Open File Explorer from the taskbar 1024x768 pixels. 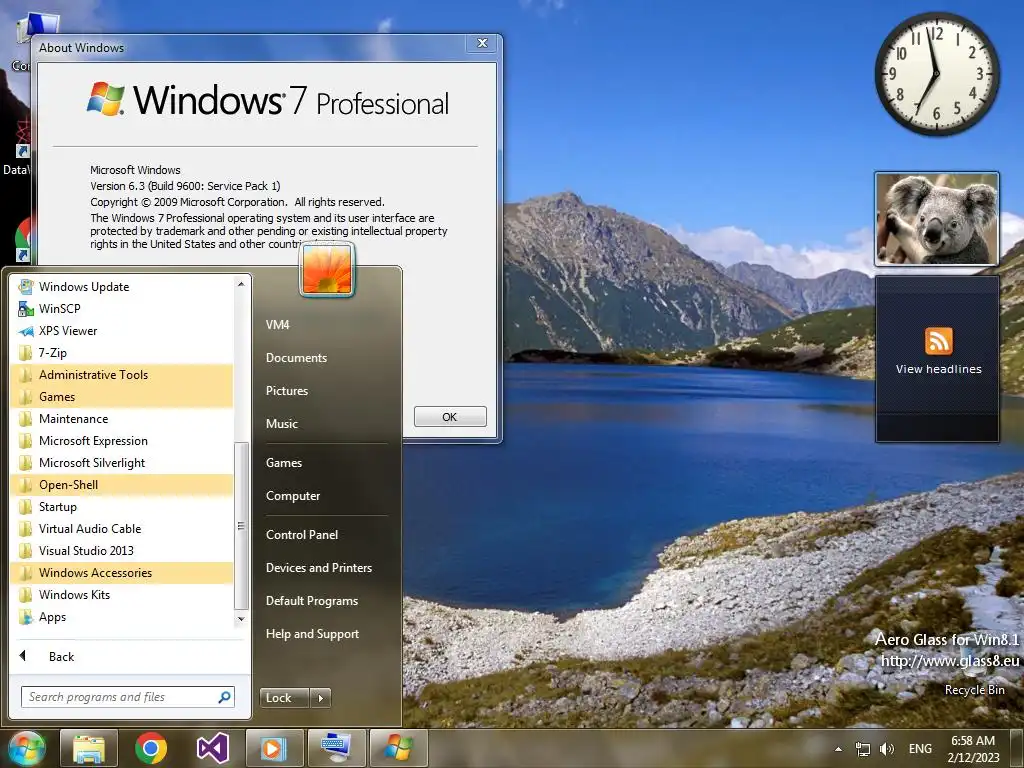(89, 748)
